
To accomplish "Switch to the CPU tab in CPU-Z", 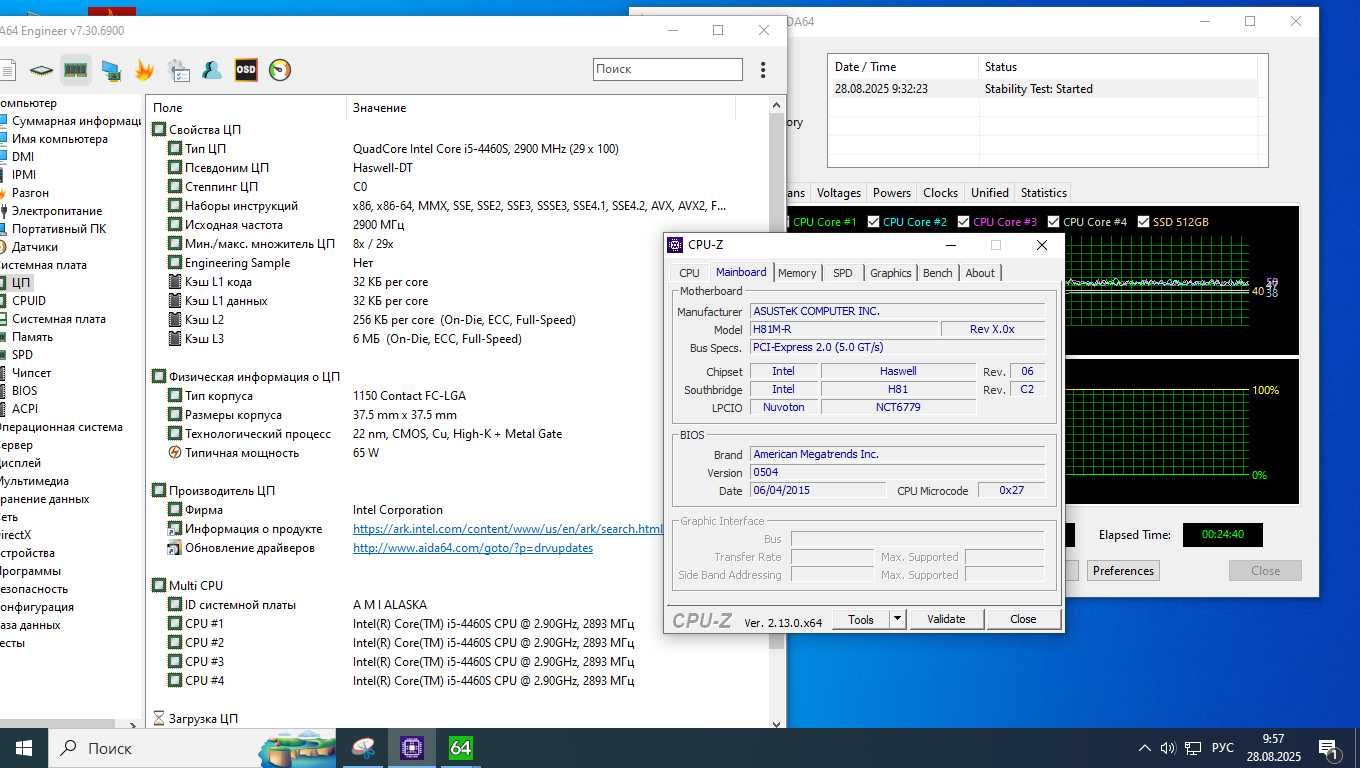I will coord(689,273).
